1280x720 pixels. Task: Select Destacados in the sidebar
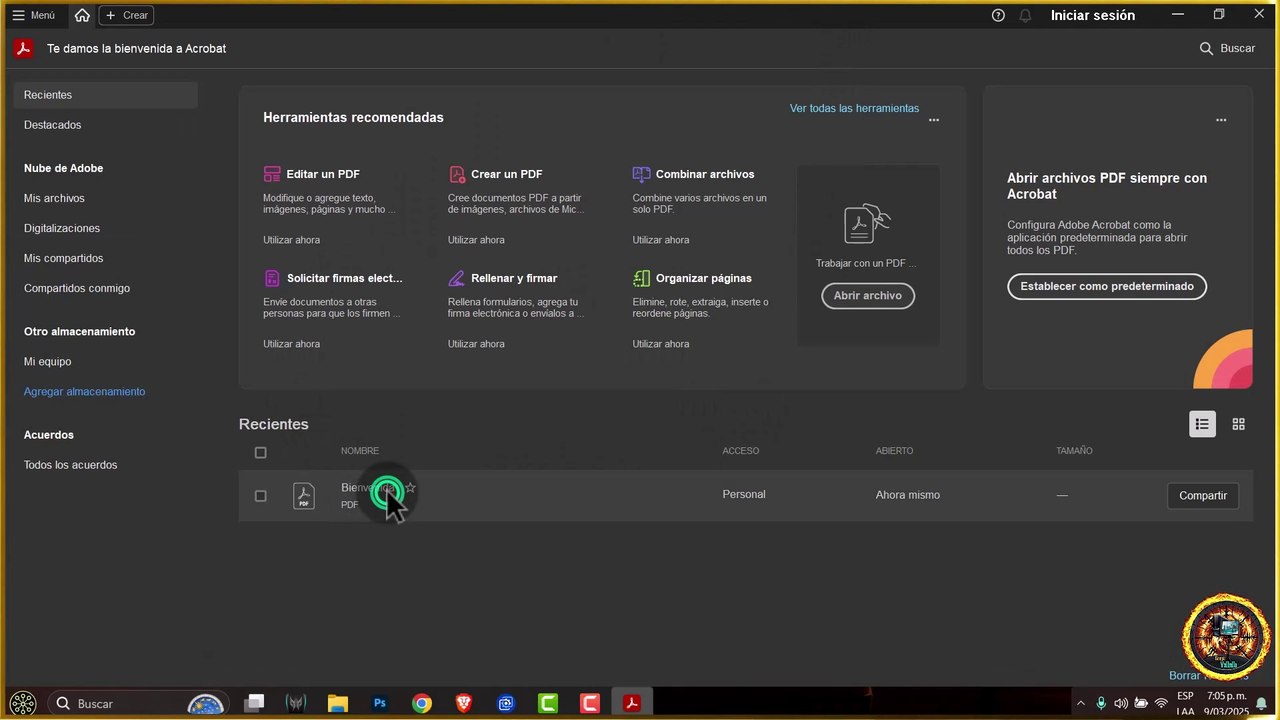(52, 125)
